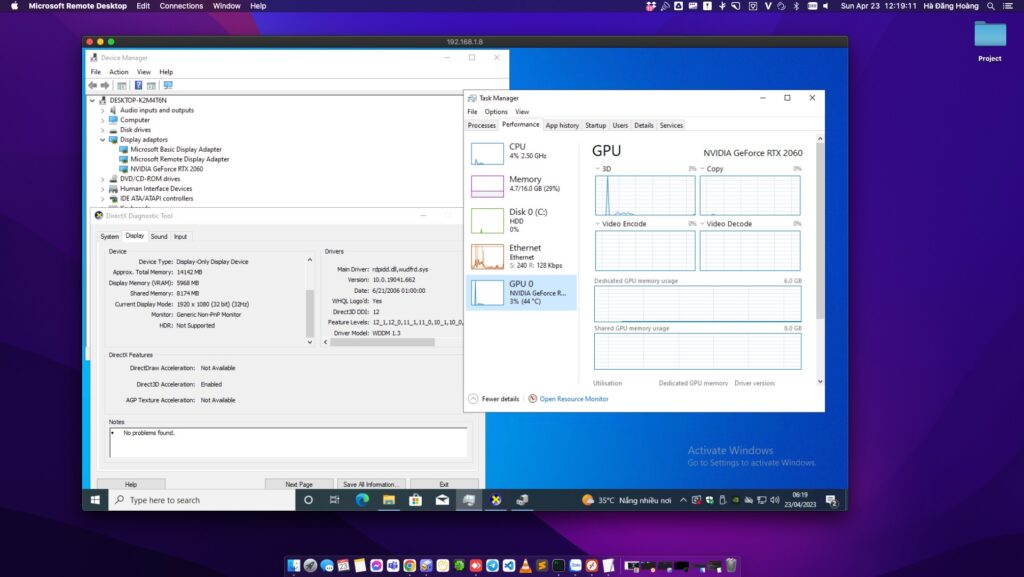Viewport: 1024px width, 577px height.
Task: Click the Notes text box in DirectX tool
Action: (x=288, y=443)
